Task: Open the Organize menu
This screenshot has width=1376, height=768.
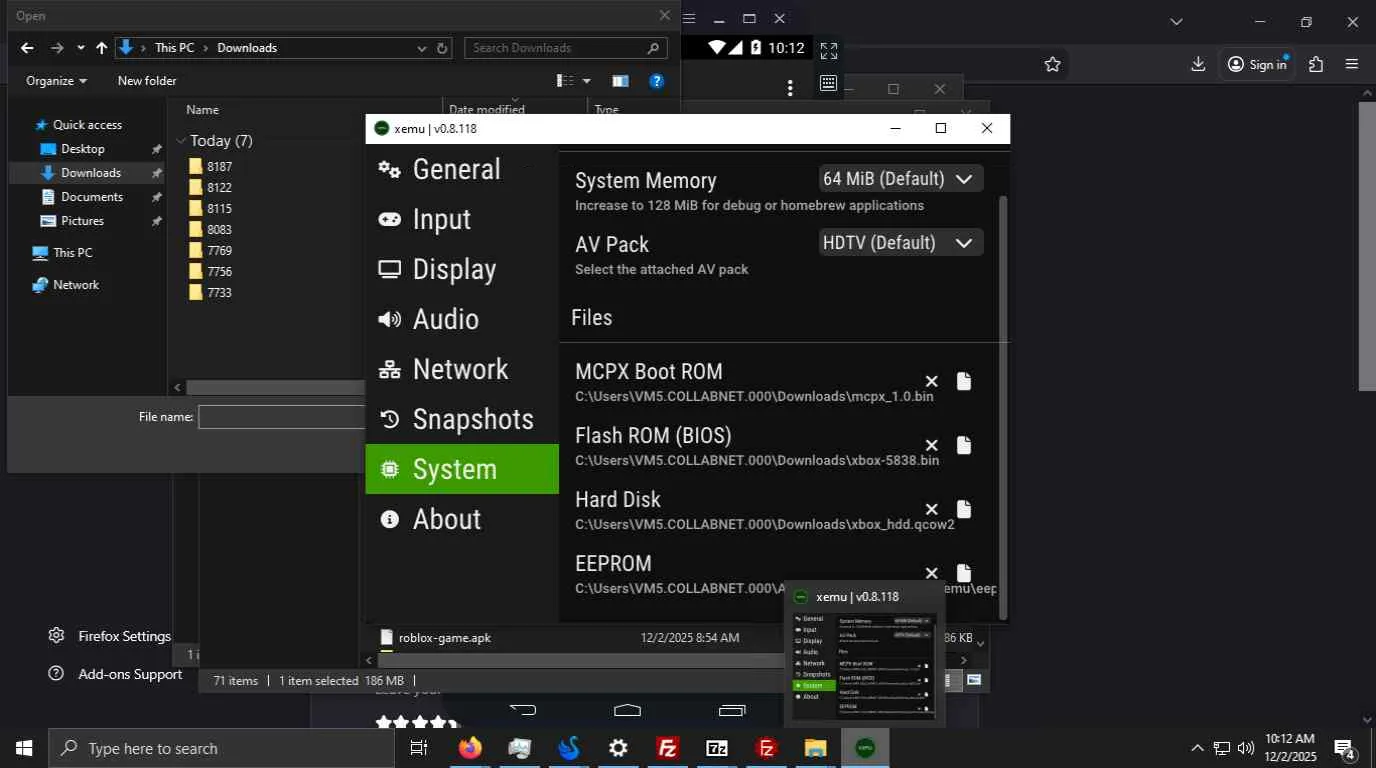Action: pyautogui.click(x=56, y=81)
